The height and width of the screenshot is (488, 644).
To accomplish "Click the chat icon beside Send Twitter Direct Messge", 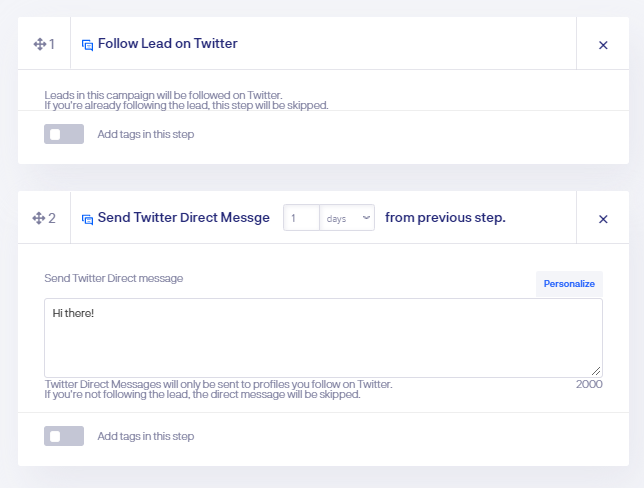I will click(x=87, y=219).
